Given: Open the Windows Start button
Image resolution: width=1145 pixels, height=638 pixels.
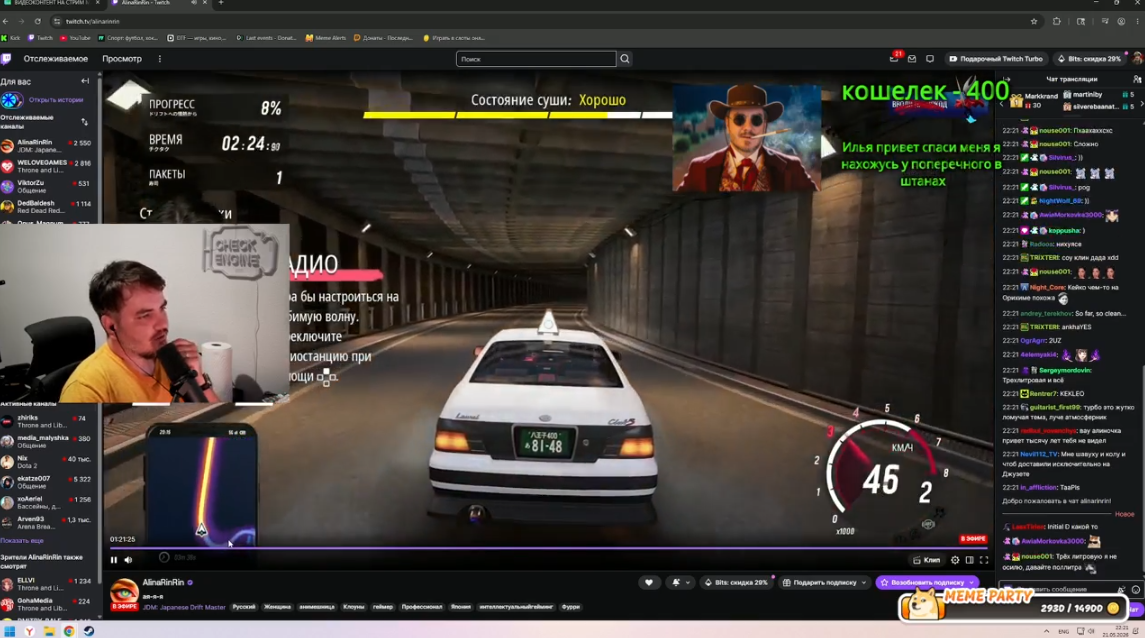Looking at the screenshot, I should click(x=9, y=631).
